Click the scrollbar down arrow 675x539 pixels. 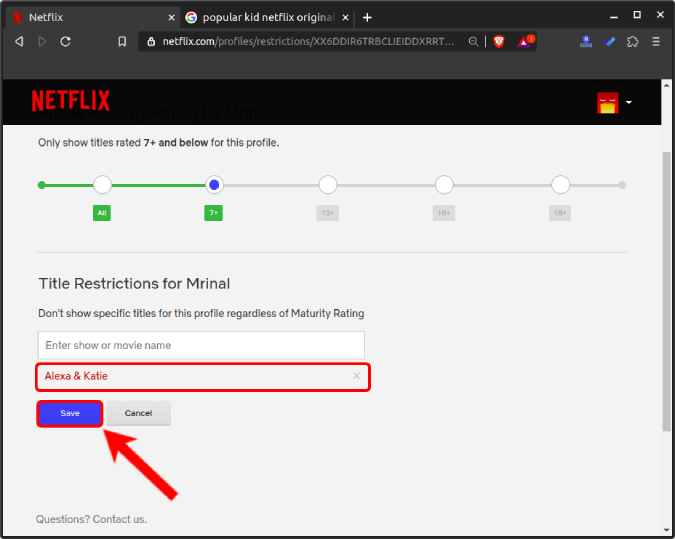666,530
